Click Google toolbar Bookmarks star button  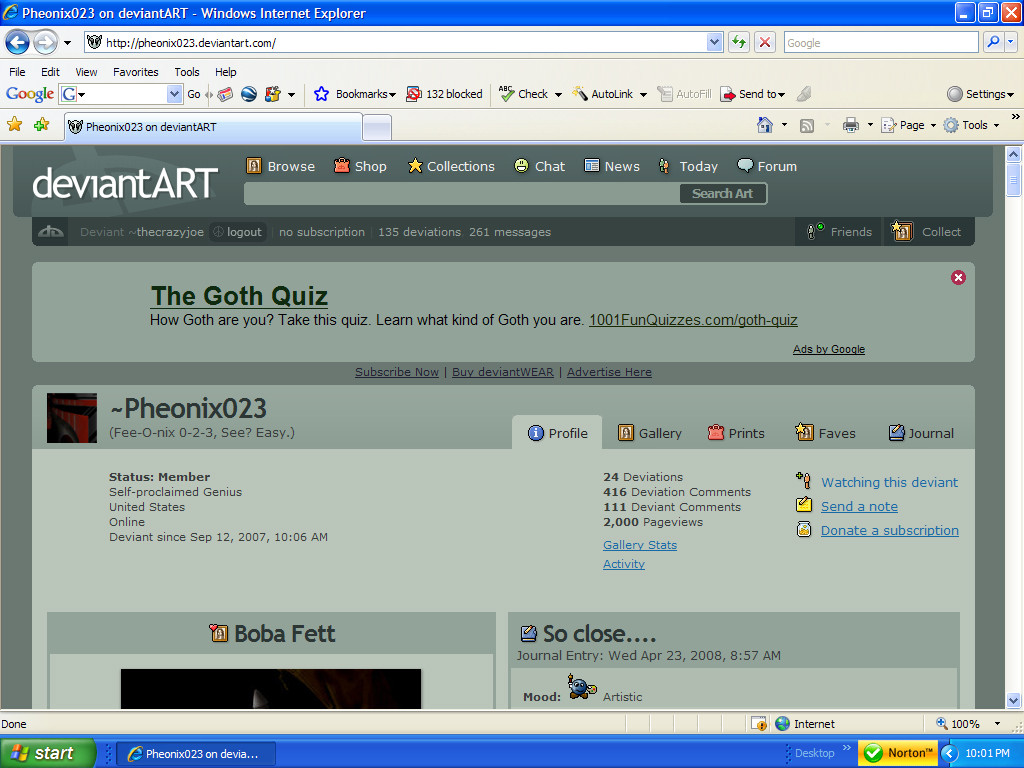coord(355,94)
